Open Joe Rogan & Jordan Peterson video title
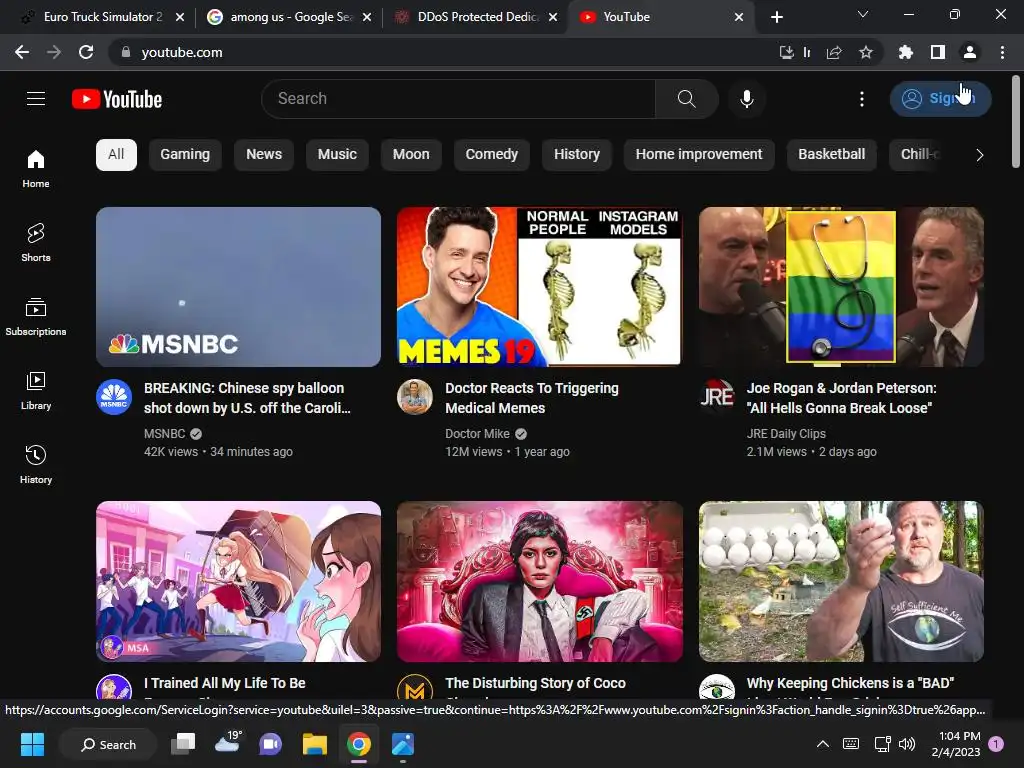This screenshot has width=1024, height=768. 841,398
